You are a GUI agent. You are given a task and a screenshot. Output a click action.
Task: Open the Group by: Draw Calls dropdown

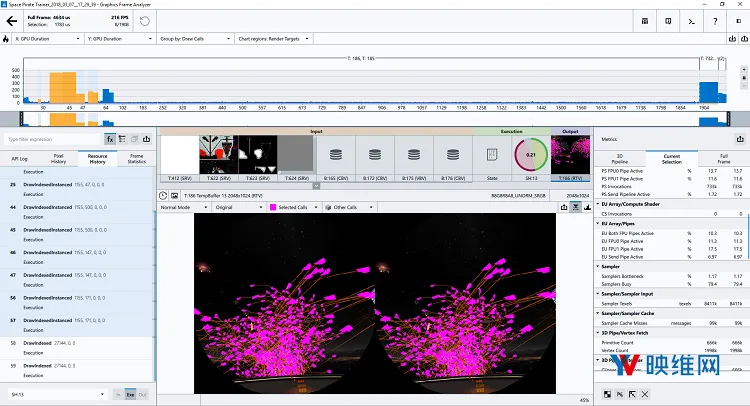pyautogui.click(x=195, y=39)
